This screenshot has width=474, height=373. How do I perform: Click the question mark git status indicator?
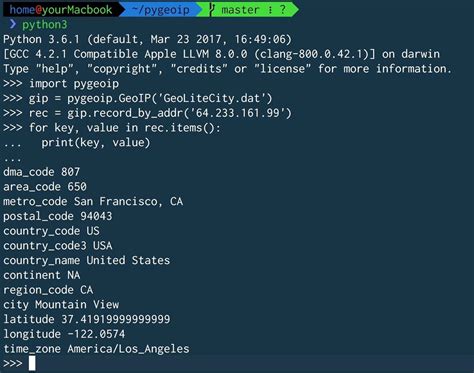tap(283, 10)
